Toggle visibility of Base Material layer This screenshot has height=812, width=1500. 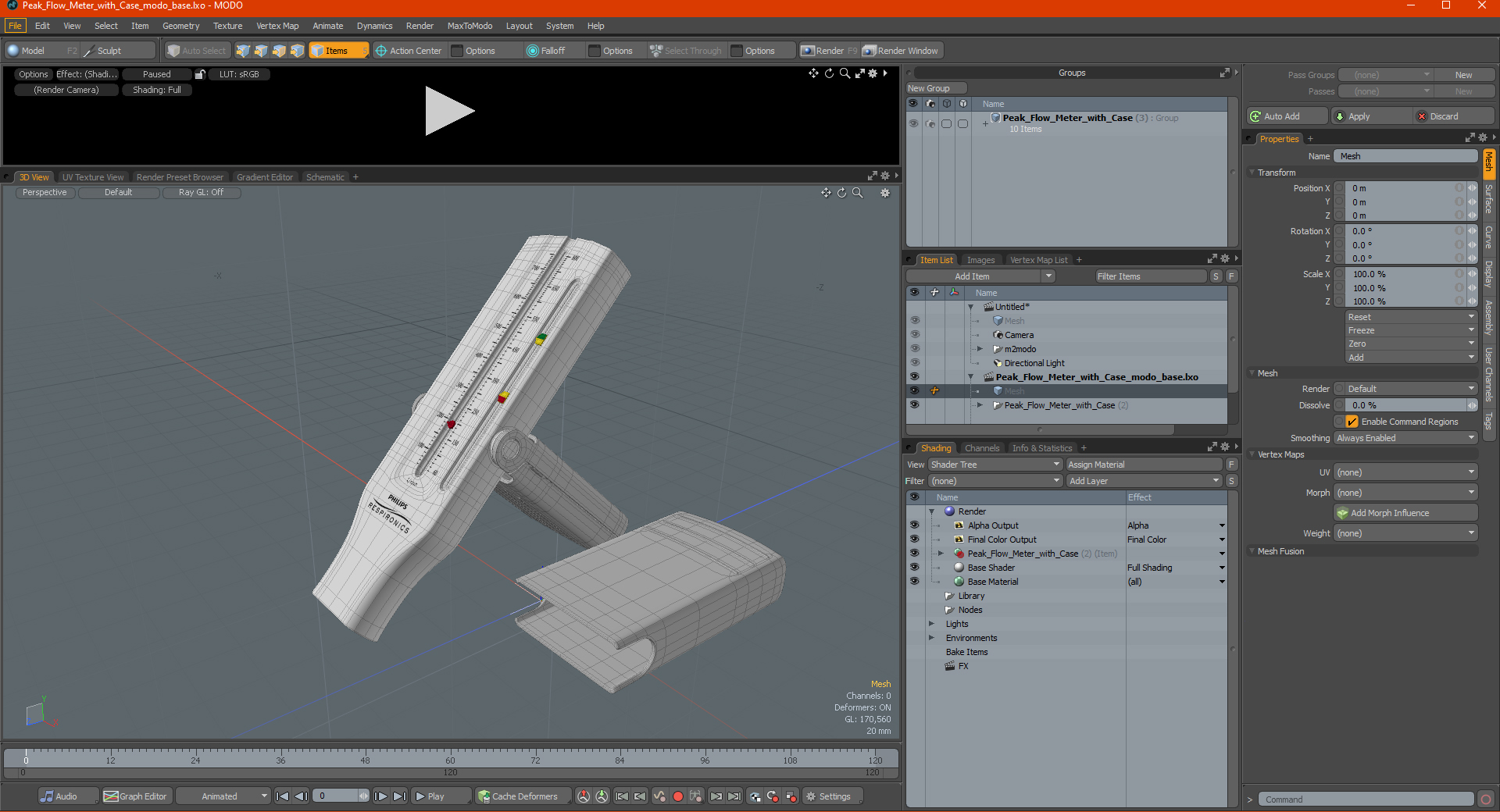[914, 581]
